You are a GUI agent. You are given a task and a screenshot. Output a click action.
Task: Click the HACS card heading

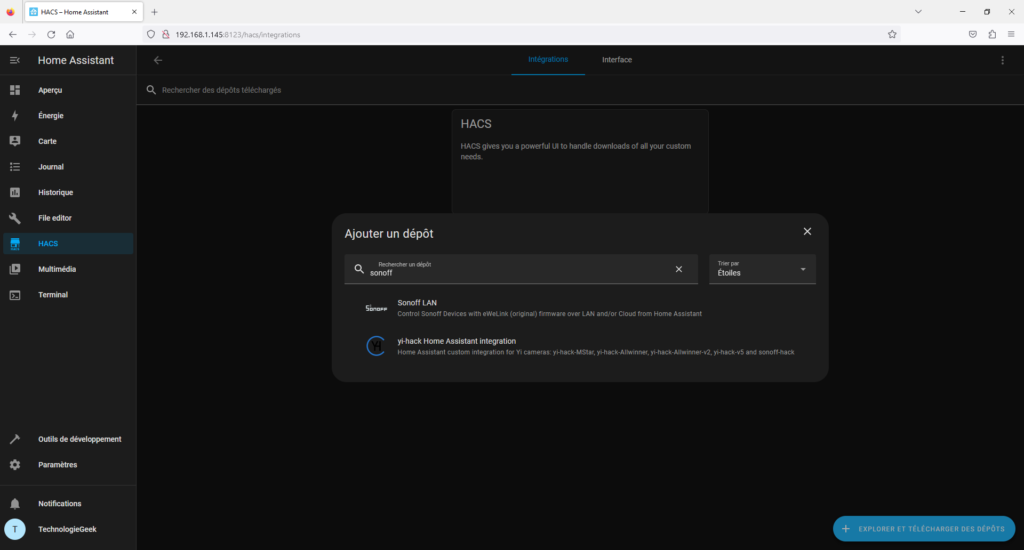[476, 124]
